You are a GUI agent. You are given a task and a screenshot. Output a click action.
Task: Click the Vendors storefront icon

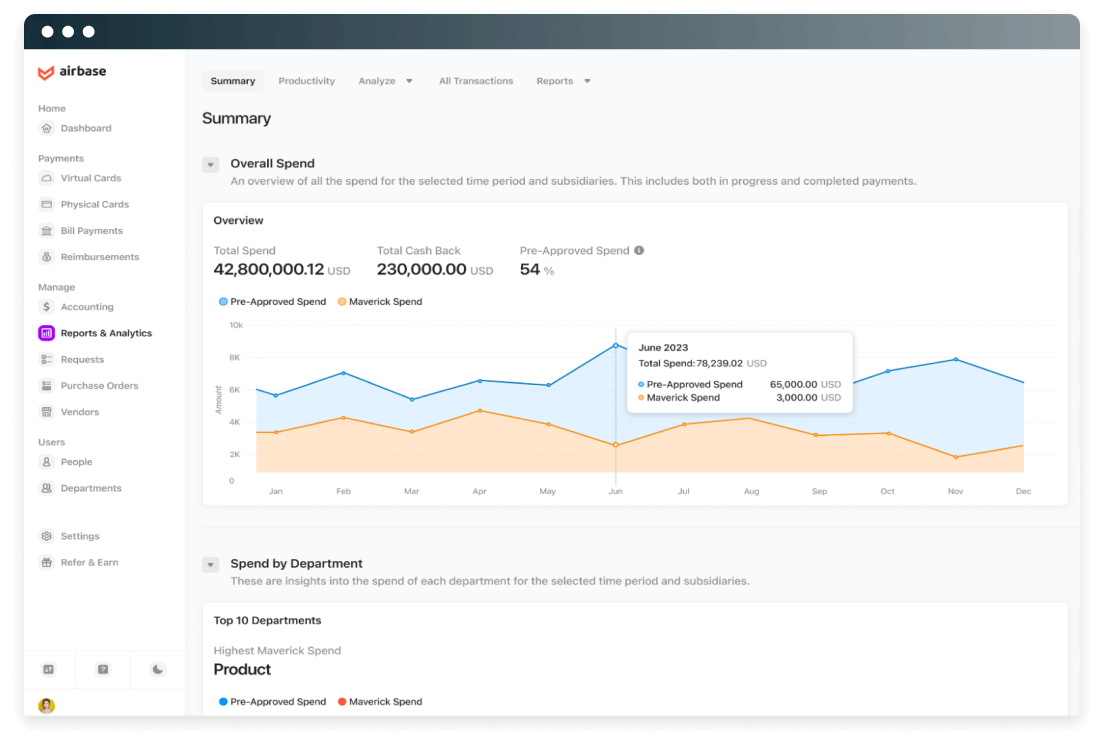pos(46,412)
